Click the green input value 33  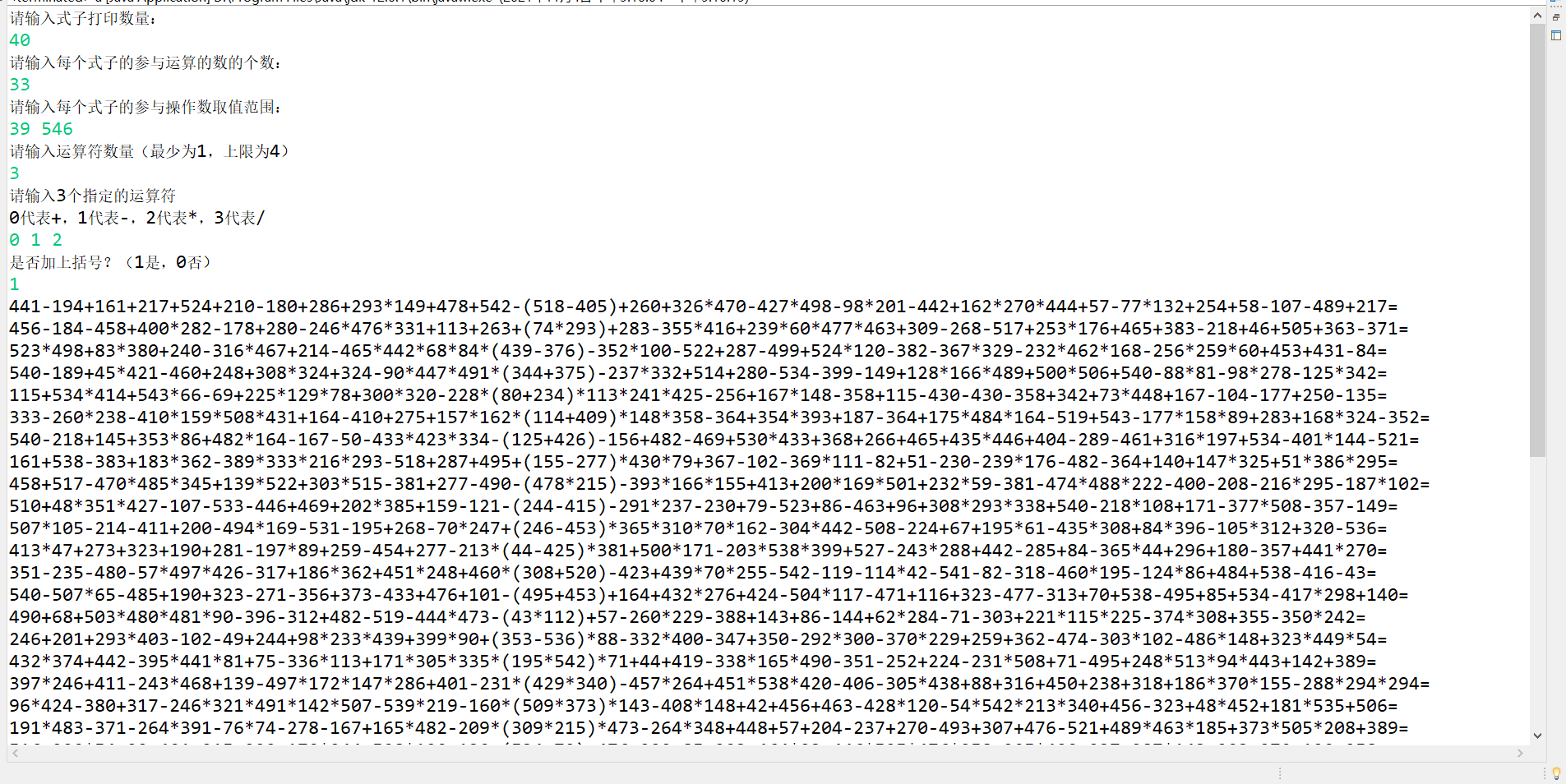20,85
